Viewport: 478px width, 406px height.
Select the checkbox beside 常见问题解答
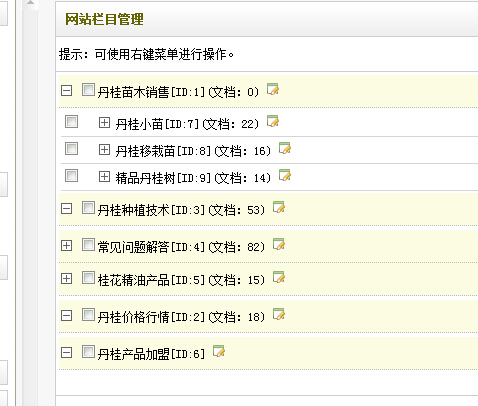88,245
